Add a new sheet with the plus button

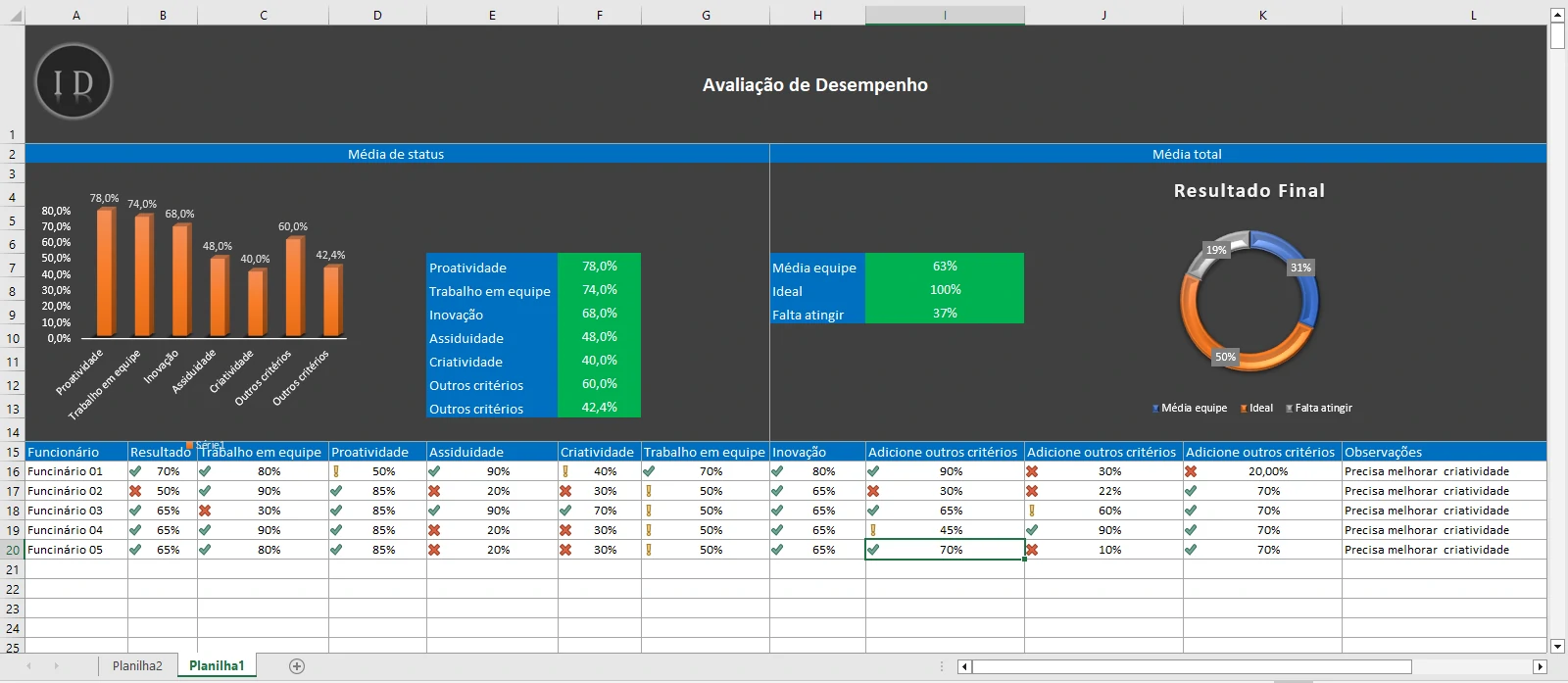pos(297,666)
